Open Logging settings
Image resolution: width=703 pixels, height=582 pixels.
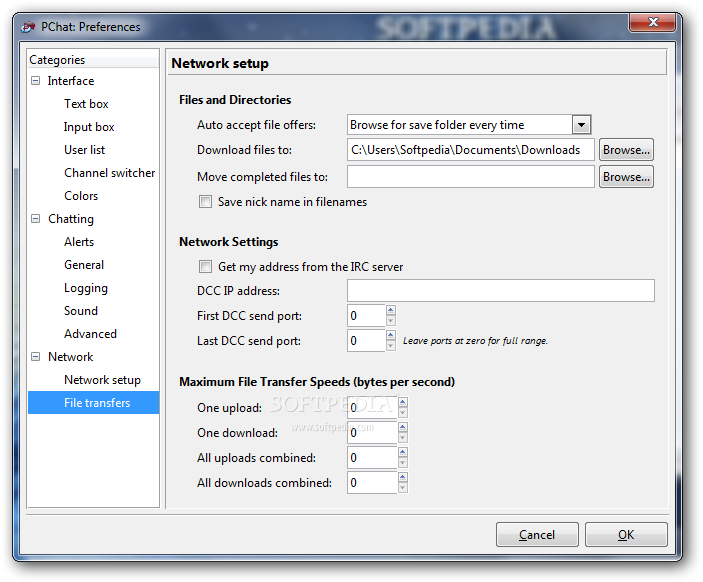click(86, 288)
